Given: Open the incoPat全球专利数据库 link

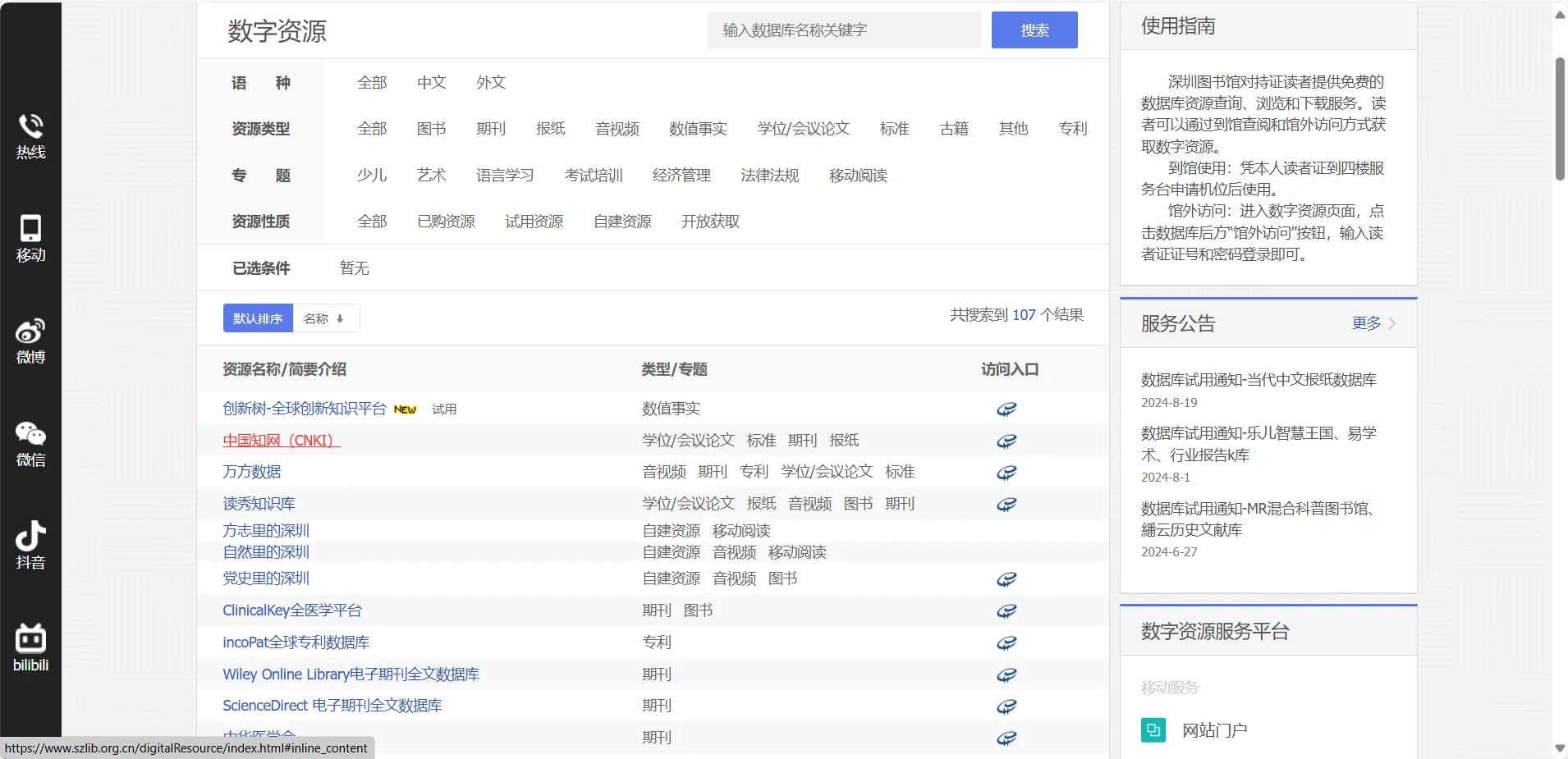Looking at the screenshot, I should pos(296,642).
